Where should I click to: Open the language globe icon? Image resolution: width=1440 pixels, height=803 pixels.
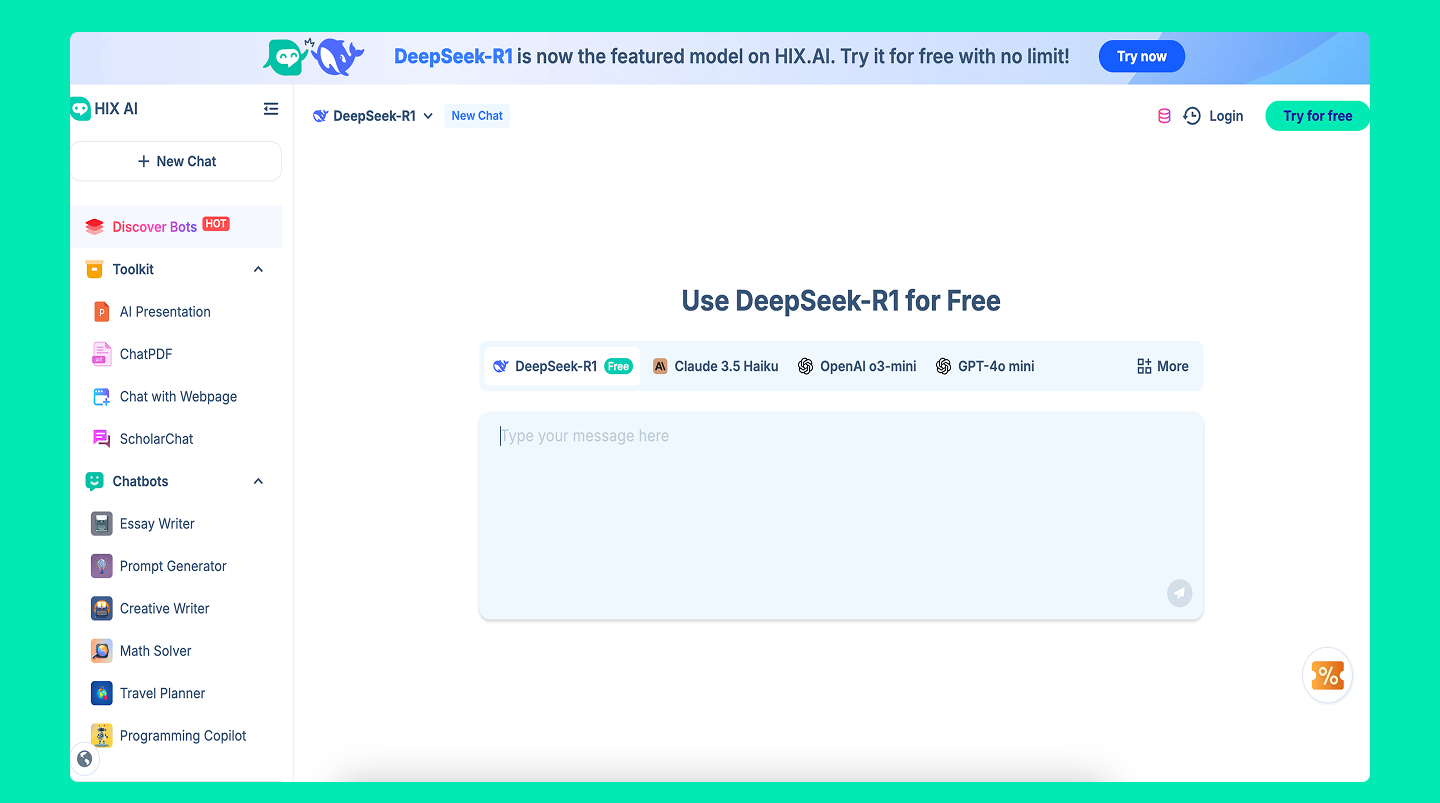[85, 759]
